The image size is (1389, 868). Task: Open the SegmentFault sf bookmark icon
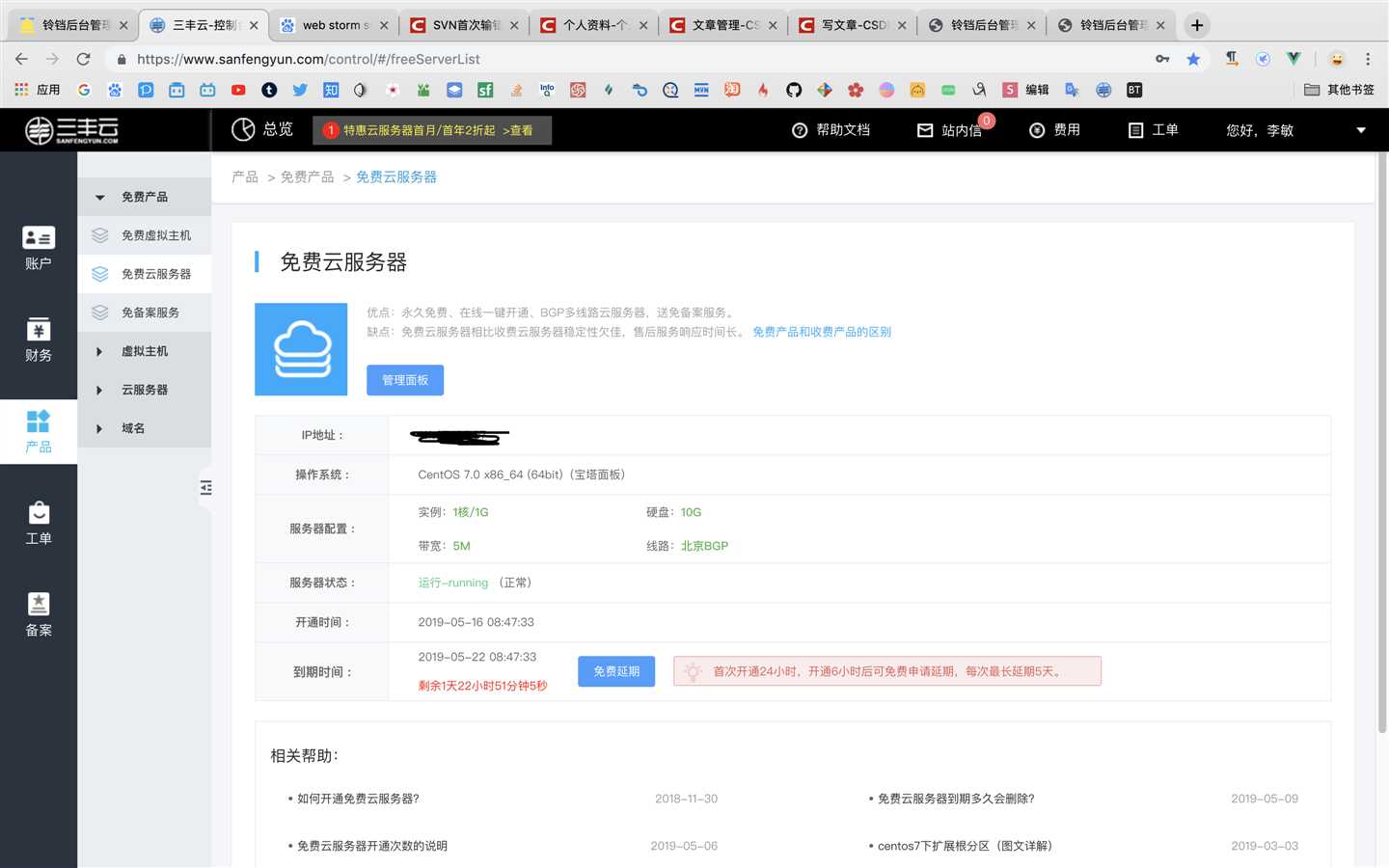(485, 90)
